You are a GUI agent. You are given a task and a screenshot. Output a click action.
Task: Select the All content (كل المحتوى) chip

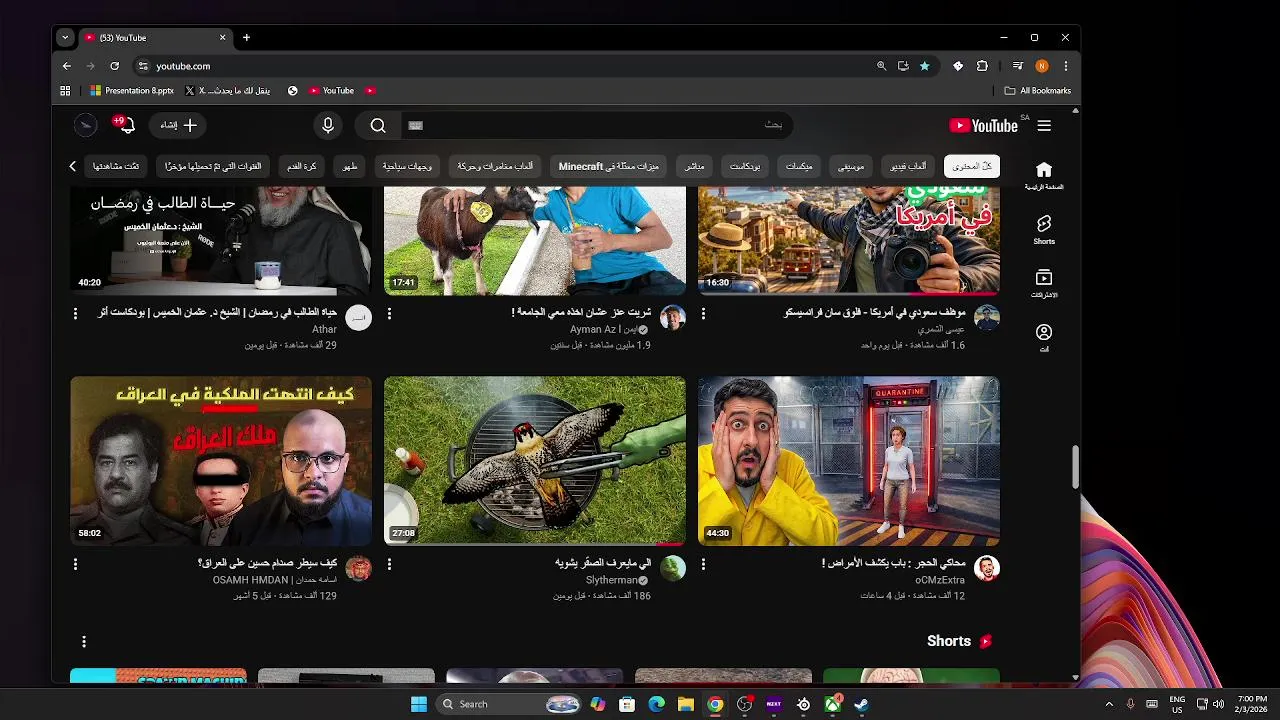[x=972, y=166]
